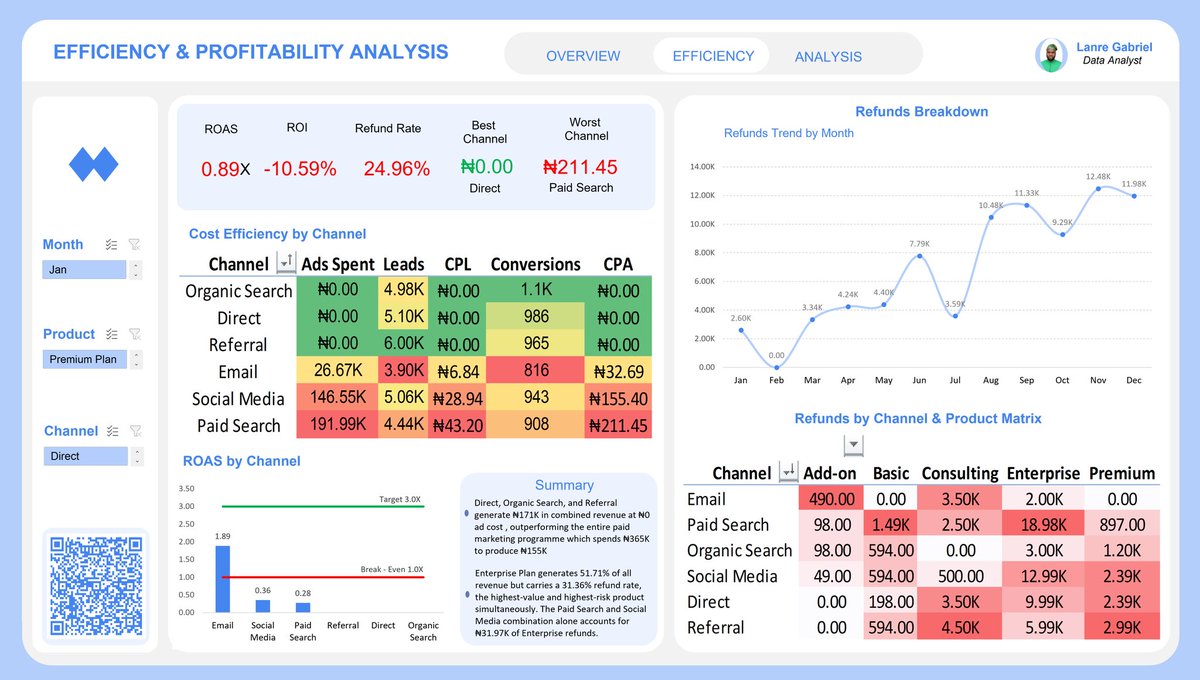Click the ROAS value 0.89X
The image size is (1200, 680).
[x=226, y=169]
